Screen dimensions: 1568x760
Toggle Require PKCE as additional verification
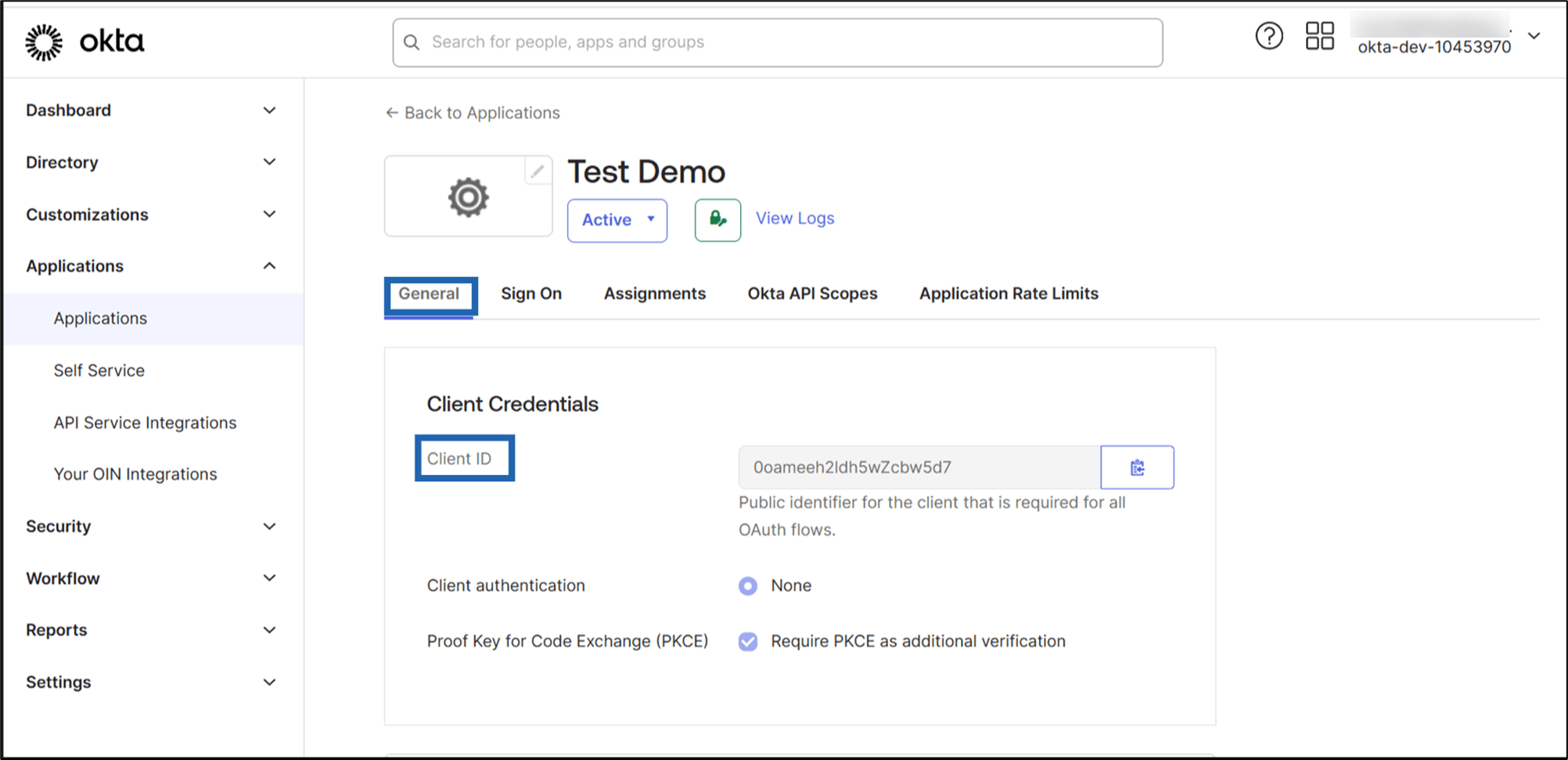[x=748, y=642]
